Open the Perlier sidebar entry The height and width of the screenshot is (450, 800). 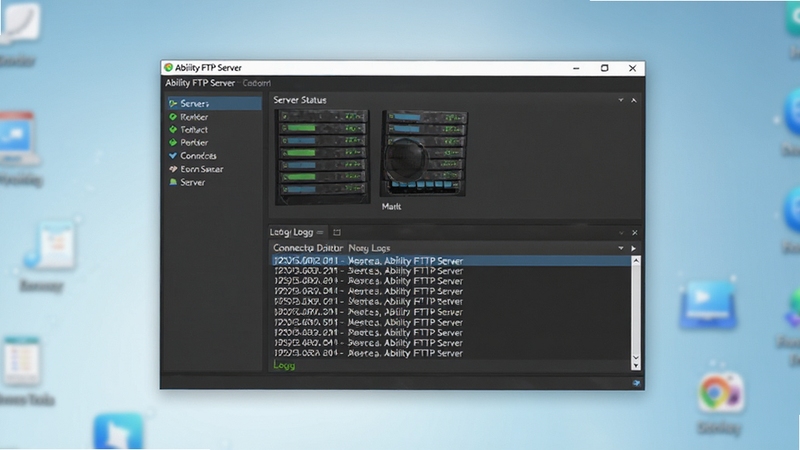coord(194,142)
